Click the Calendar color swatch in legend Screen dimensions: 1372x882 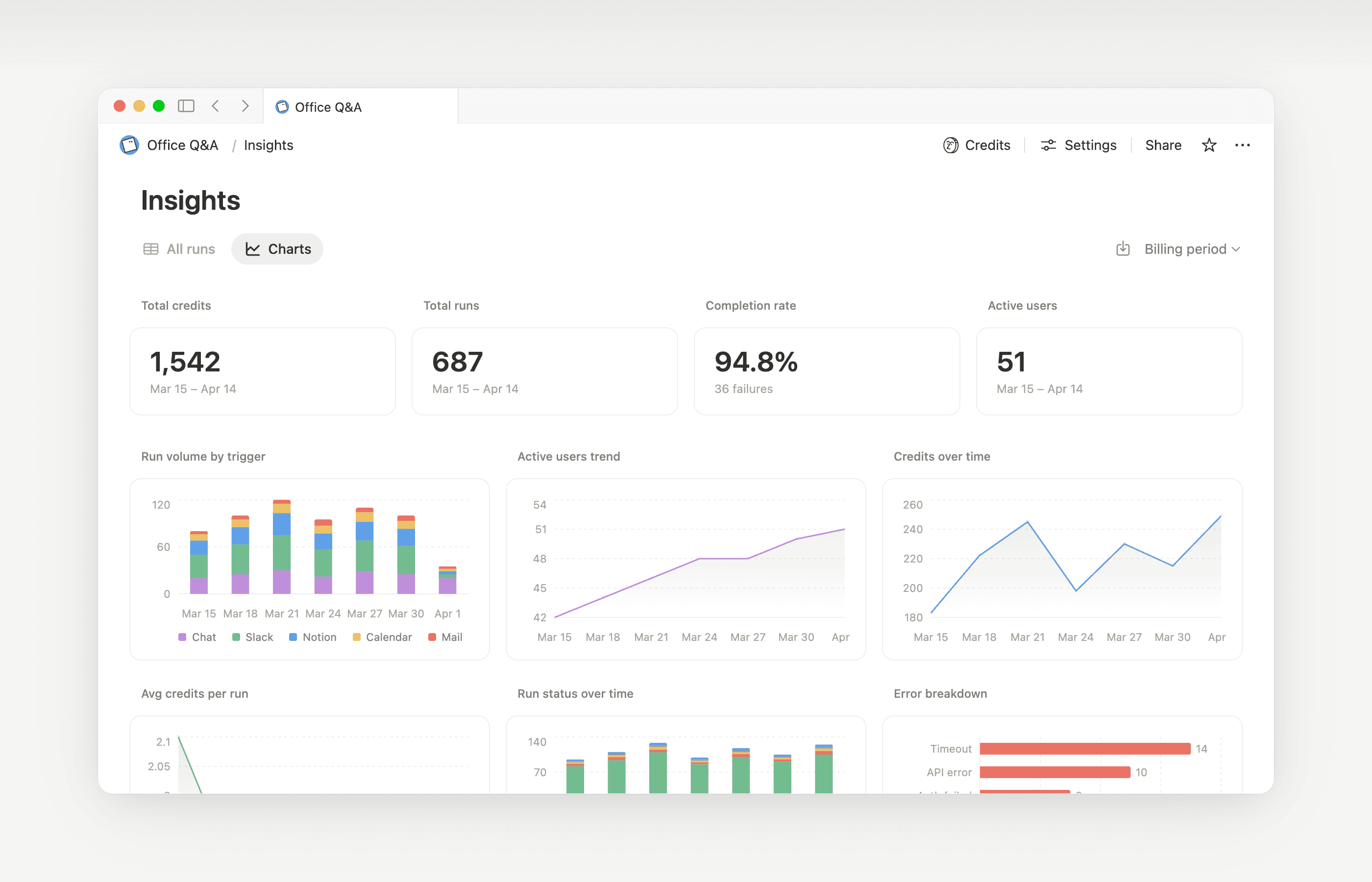(357, 637)
